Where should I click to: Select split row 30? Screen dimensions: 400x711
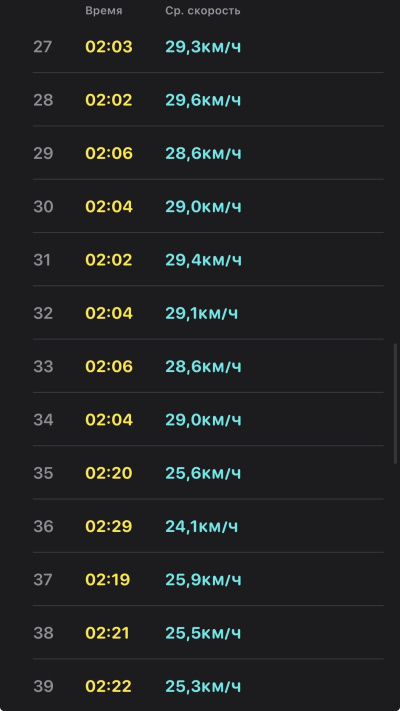coord(208,207)
